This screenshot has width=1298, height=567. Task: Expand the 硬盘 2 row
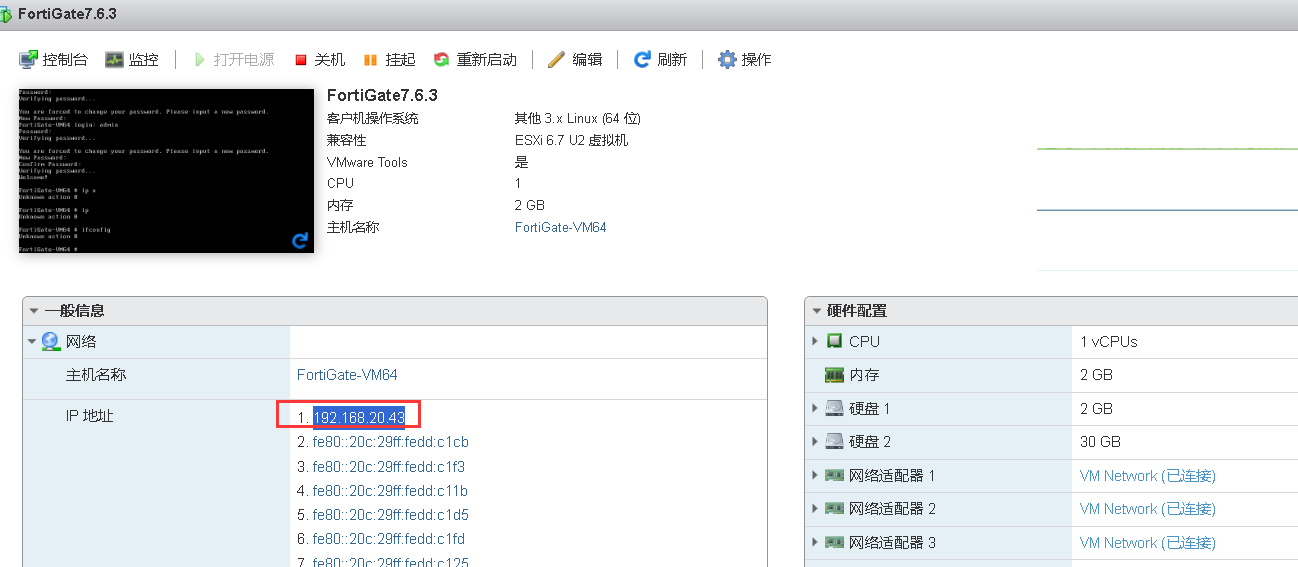coord(815,442)
